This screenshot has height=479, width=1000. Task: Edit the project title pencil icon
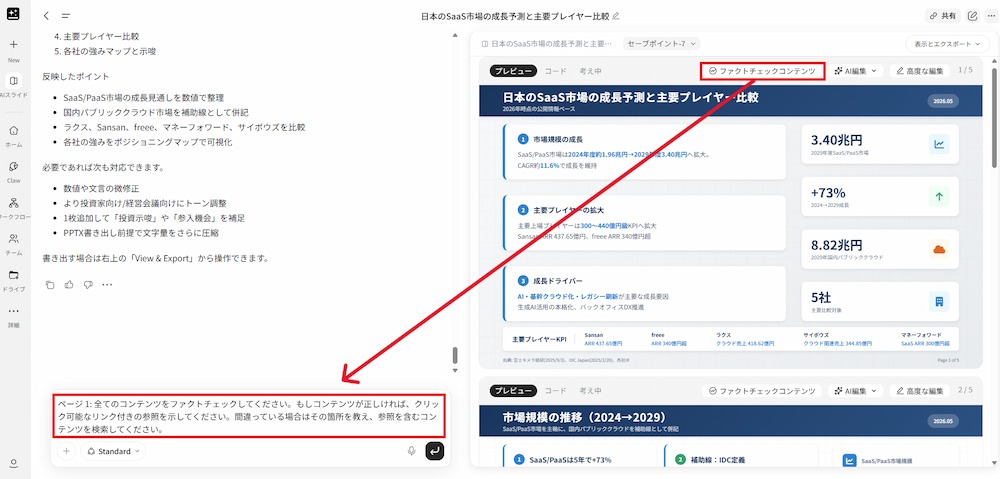(615, 16)
